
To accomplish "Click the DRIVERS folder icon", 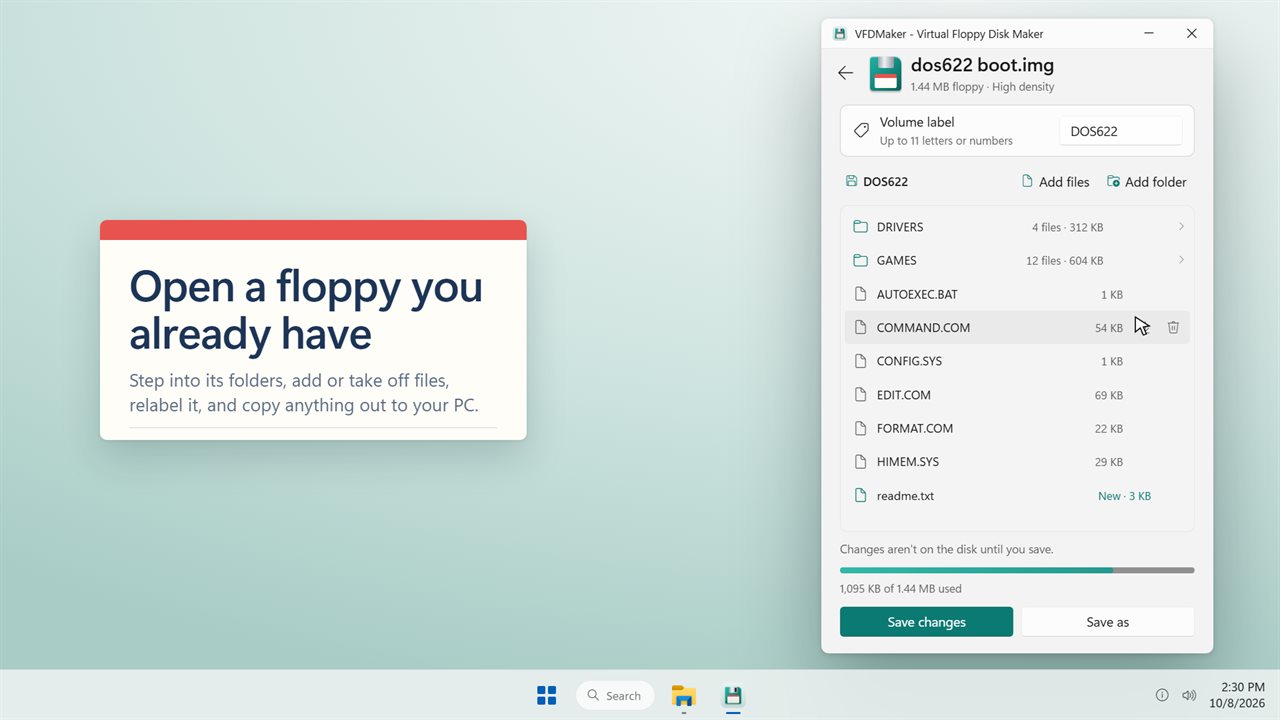I will 860,227.
